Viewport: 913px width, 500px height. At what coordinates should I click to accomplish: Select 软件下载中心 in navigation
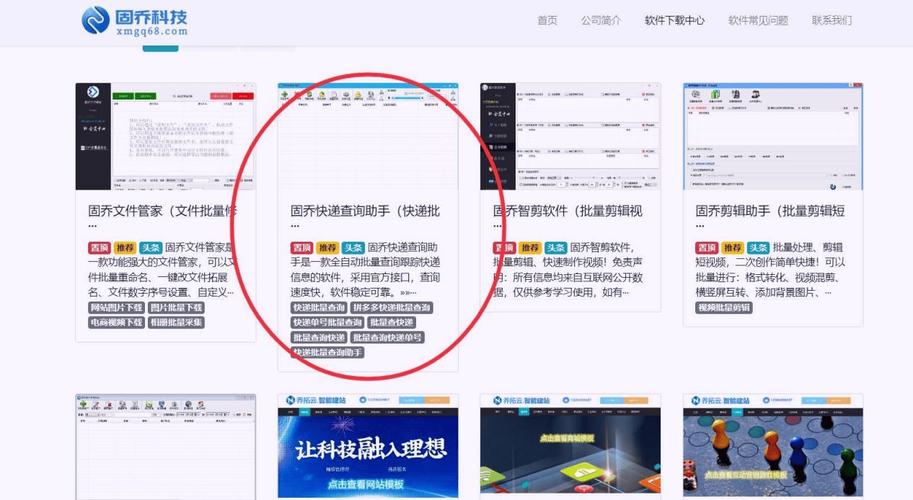pyautogui.click(x=674, y=20)
